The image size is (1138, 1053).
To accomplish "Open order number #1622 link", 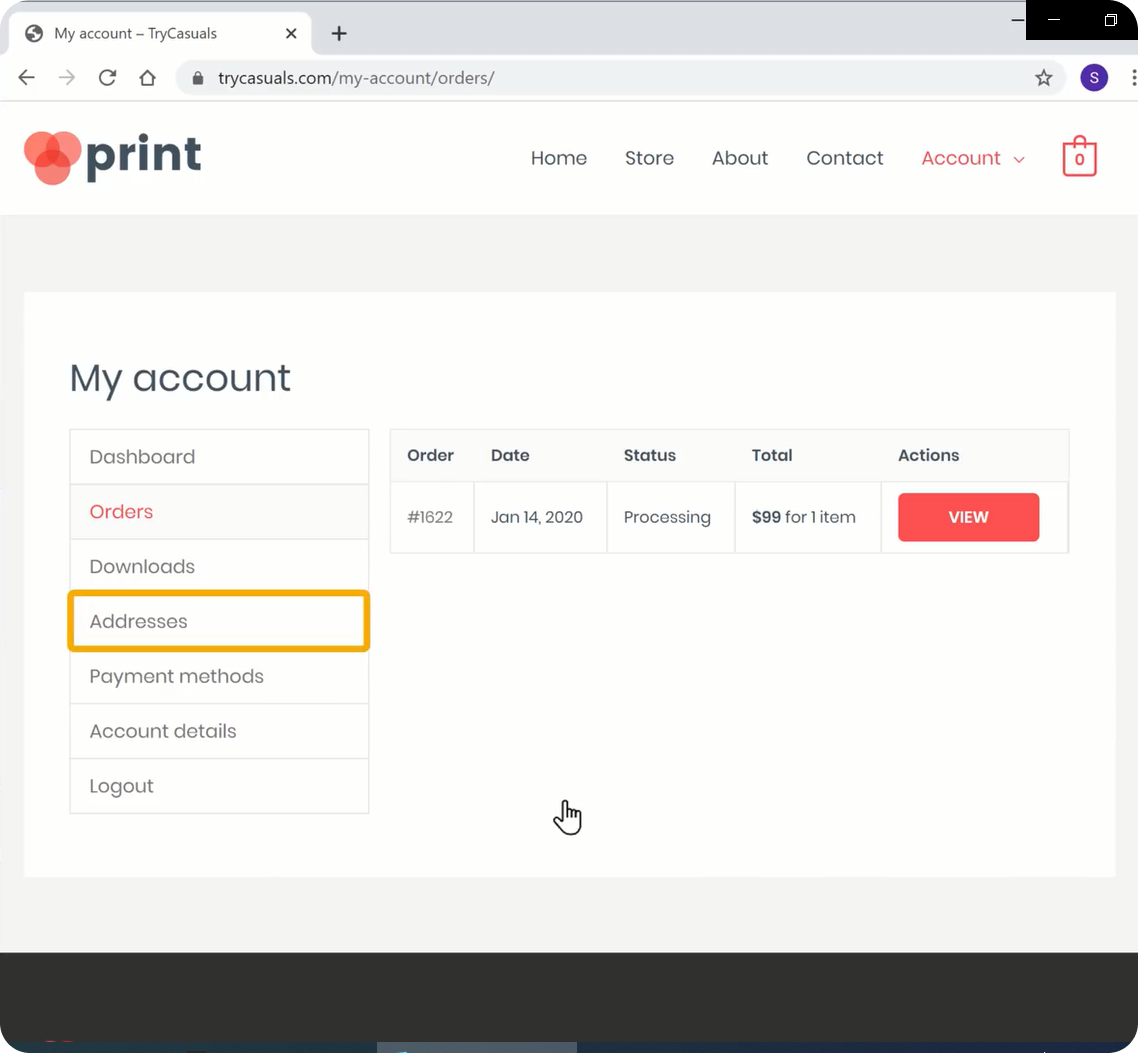I will (x=430, y=517).
